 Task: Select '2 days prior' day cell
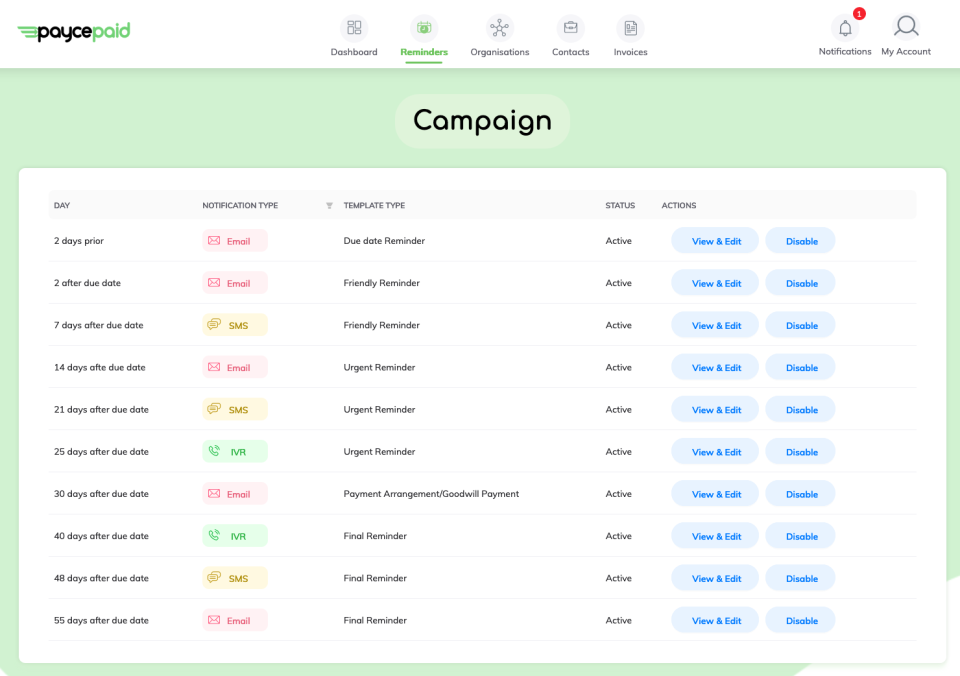click(79, 241)
